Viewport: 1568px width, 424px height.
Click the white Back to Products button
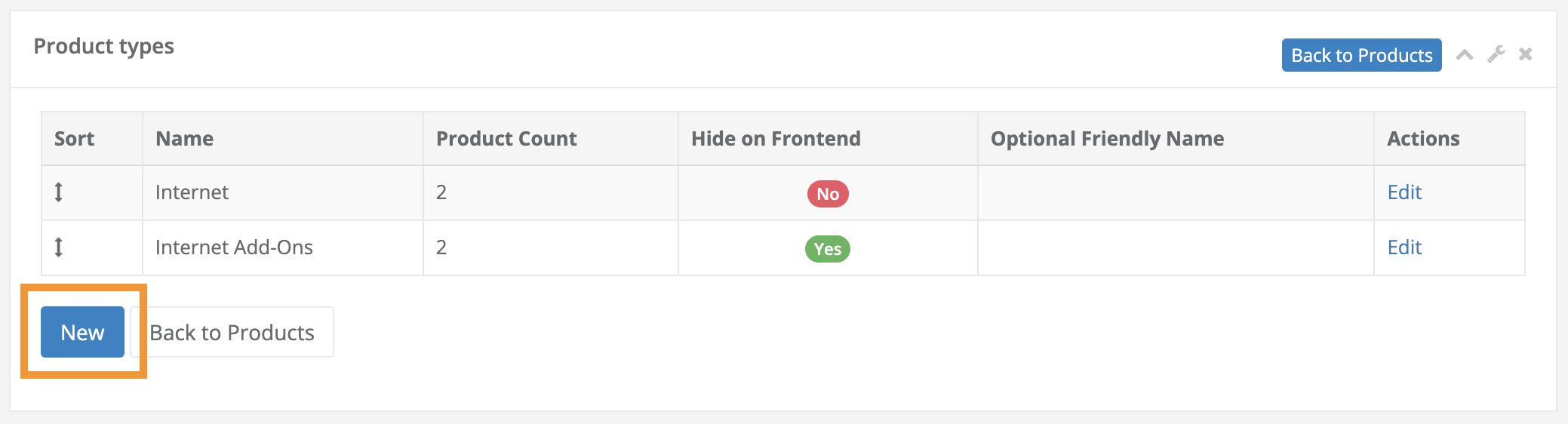tap(232, 332)
